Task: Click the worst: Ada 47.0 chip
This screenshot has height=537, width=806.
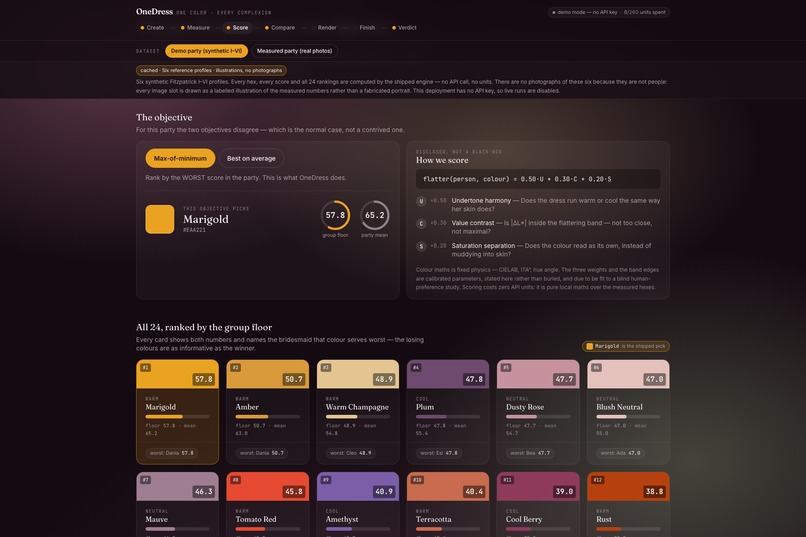Action: click(x=620, y=453)
